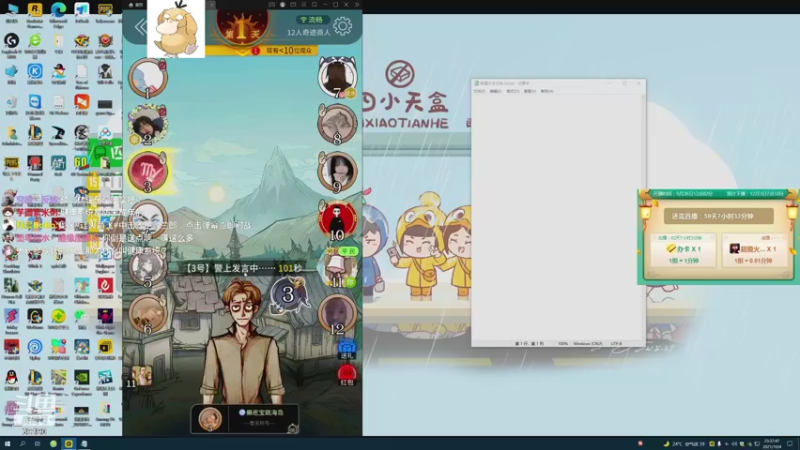Open Notepad 编辑 menu
This screenshot has width=800, height=450.
point(495,91)
